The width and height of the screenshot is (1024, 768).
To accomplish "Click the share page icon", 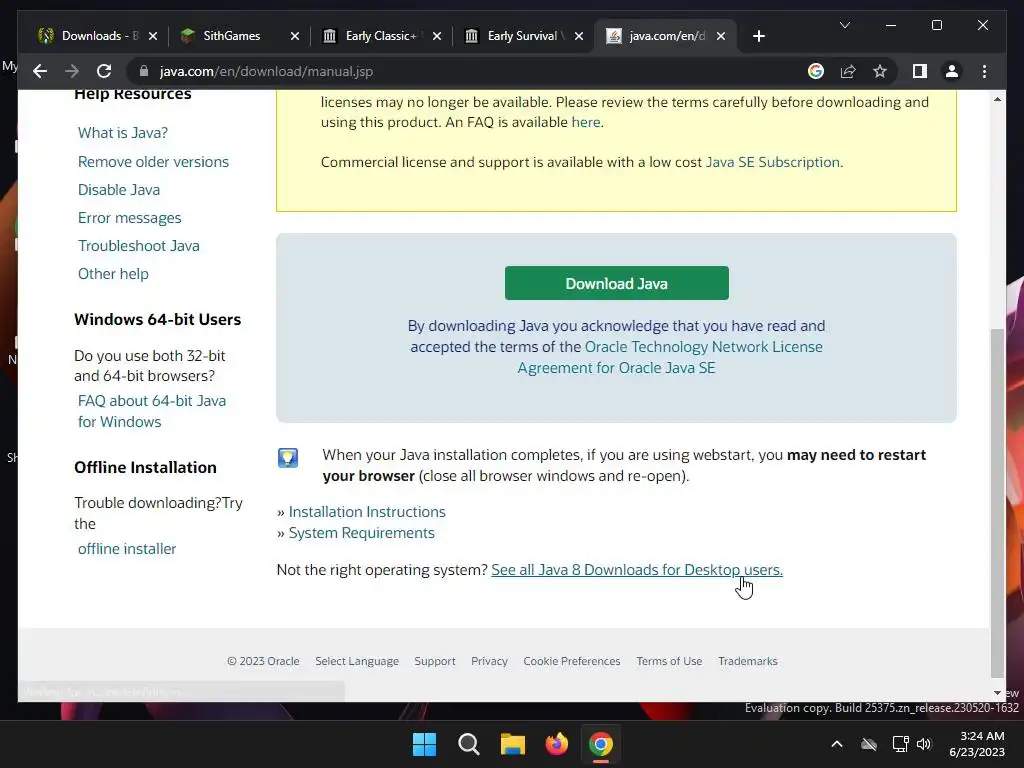I will [848, 71].
